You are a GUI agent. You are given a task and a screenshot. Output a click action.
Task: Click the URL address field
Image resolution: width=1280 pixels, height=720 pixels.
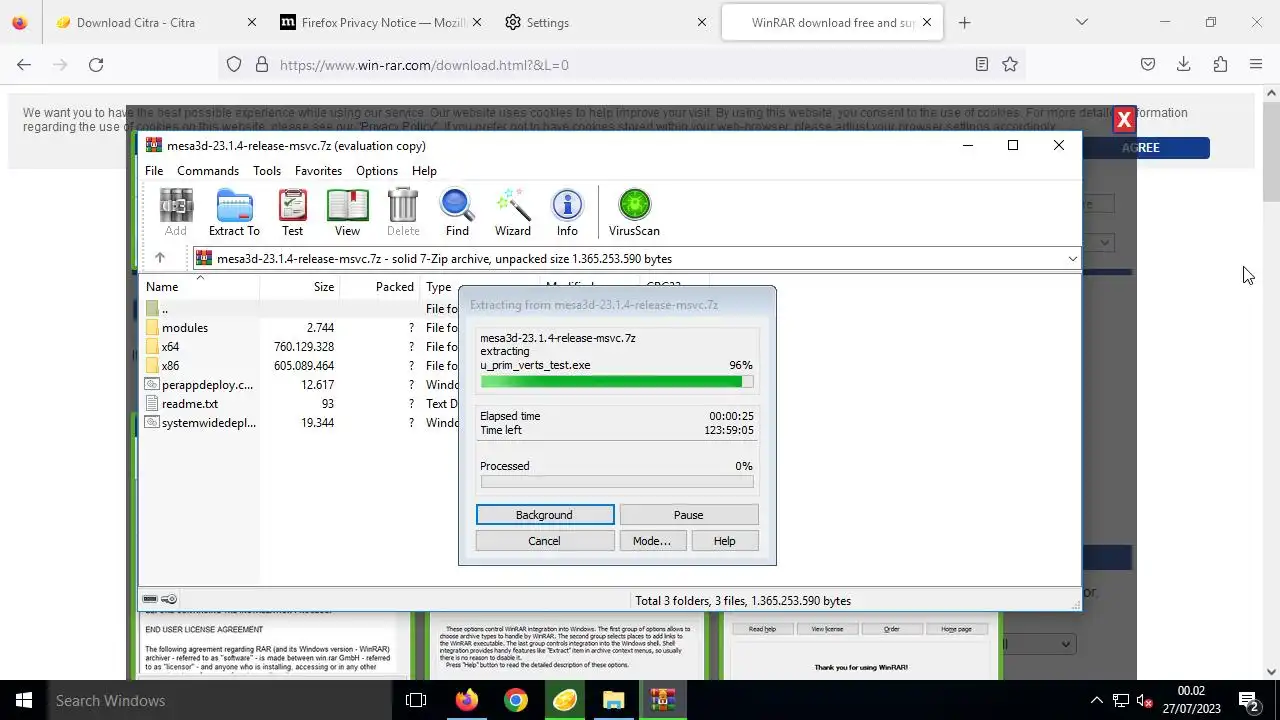[x=620, y=65]
